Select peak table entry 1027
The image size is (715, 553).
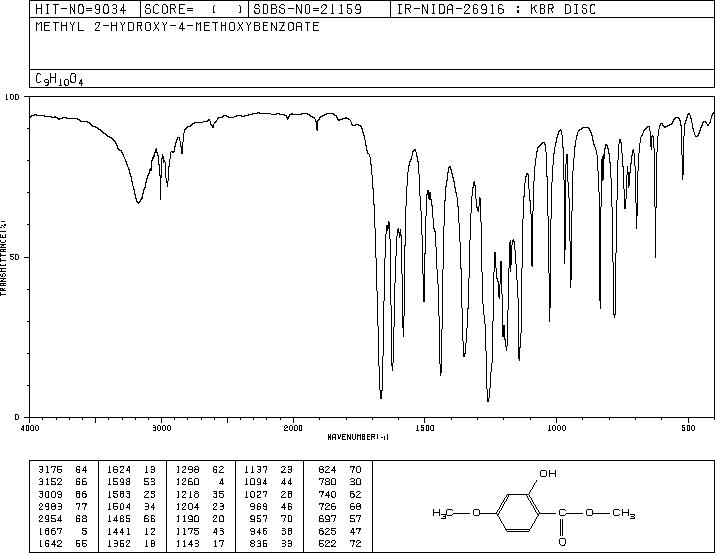256,494
